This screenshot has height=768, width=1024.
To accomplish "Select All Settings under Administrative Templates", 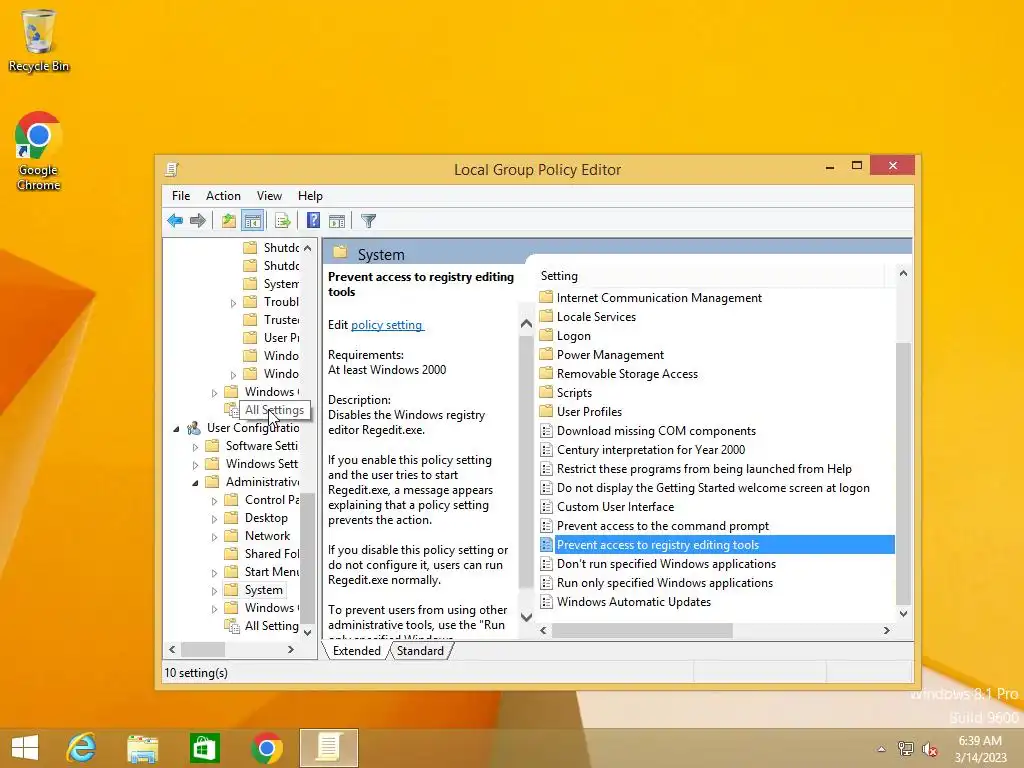I will 272,626.
